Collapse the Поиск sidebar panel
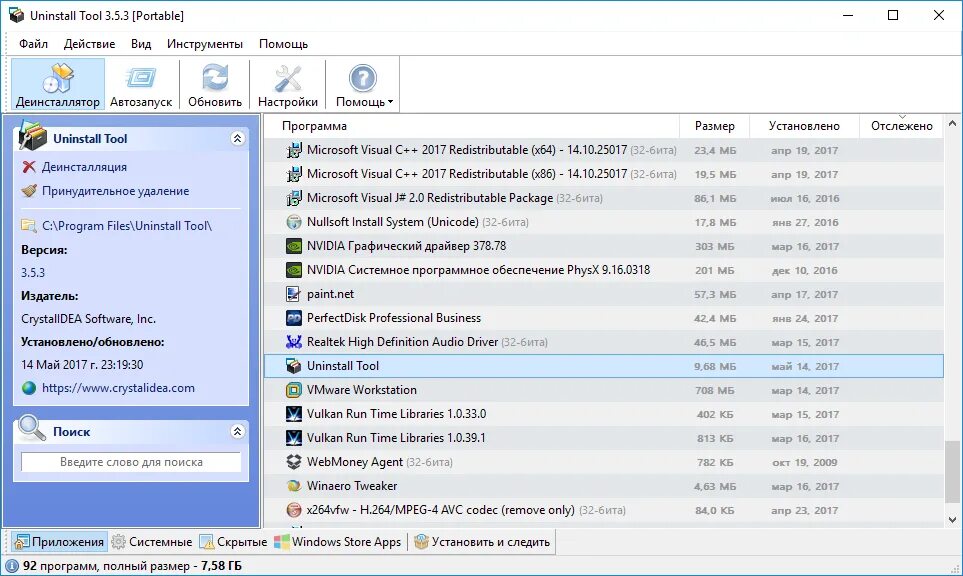 coord(238,431)
